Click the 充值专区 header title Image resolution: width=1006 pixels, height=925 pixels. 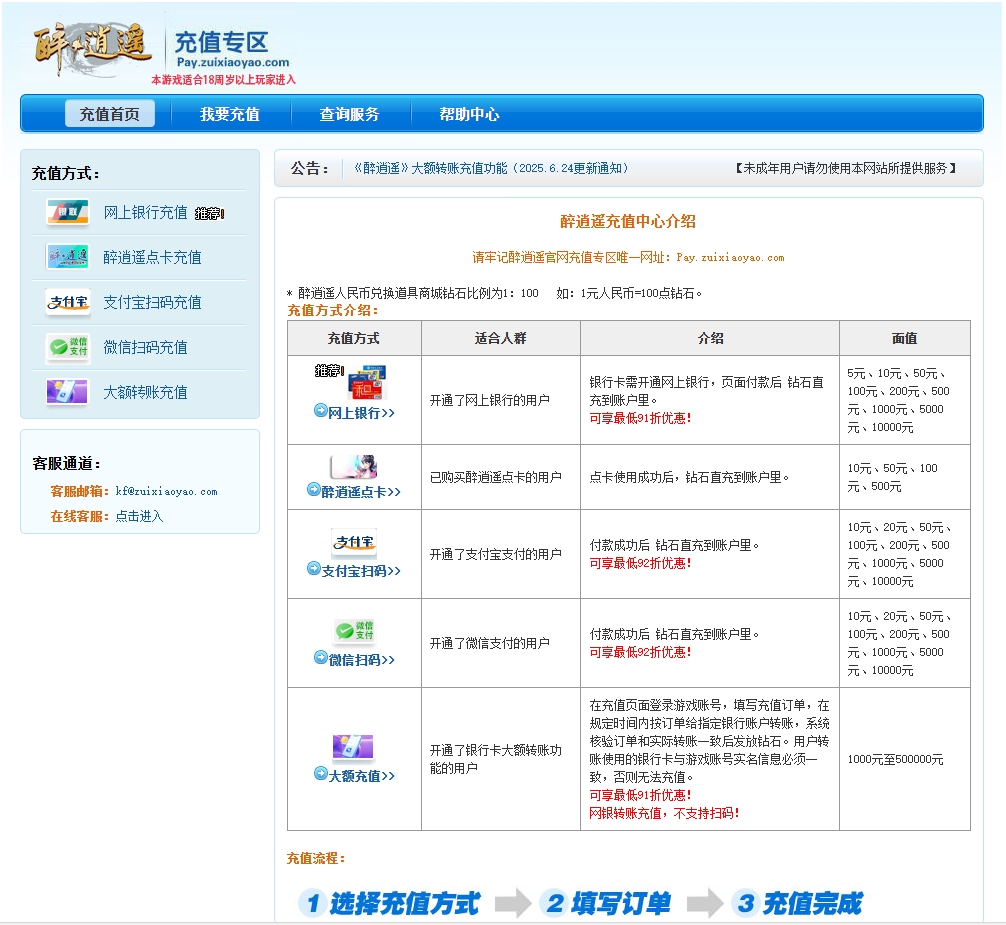(x=221, y=42)
